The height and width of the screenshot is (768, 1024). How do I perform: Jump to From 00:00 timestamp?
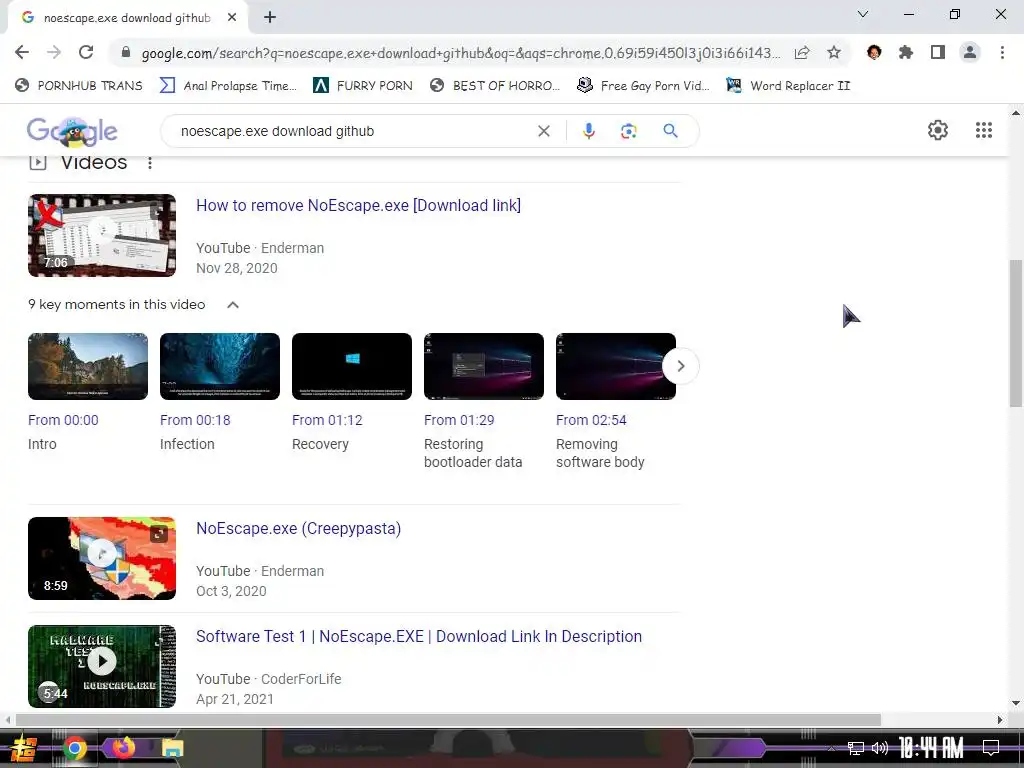[63, 420]
